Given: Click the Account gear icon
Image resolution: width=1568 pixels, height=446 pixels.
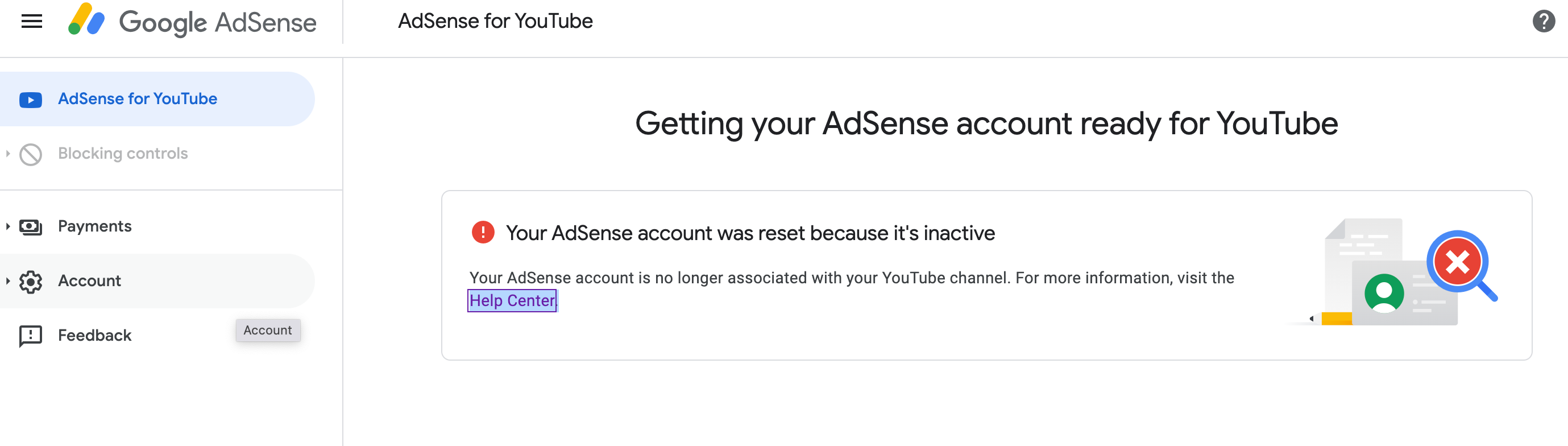Looking at the screenshot, I should (31, 282).
